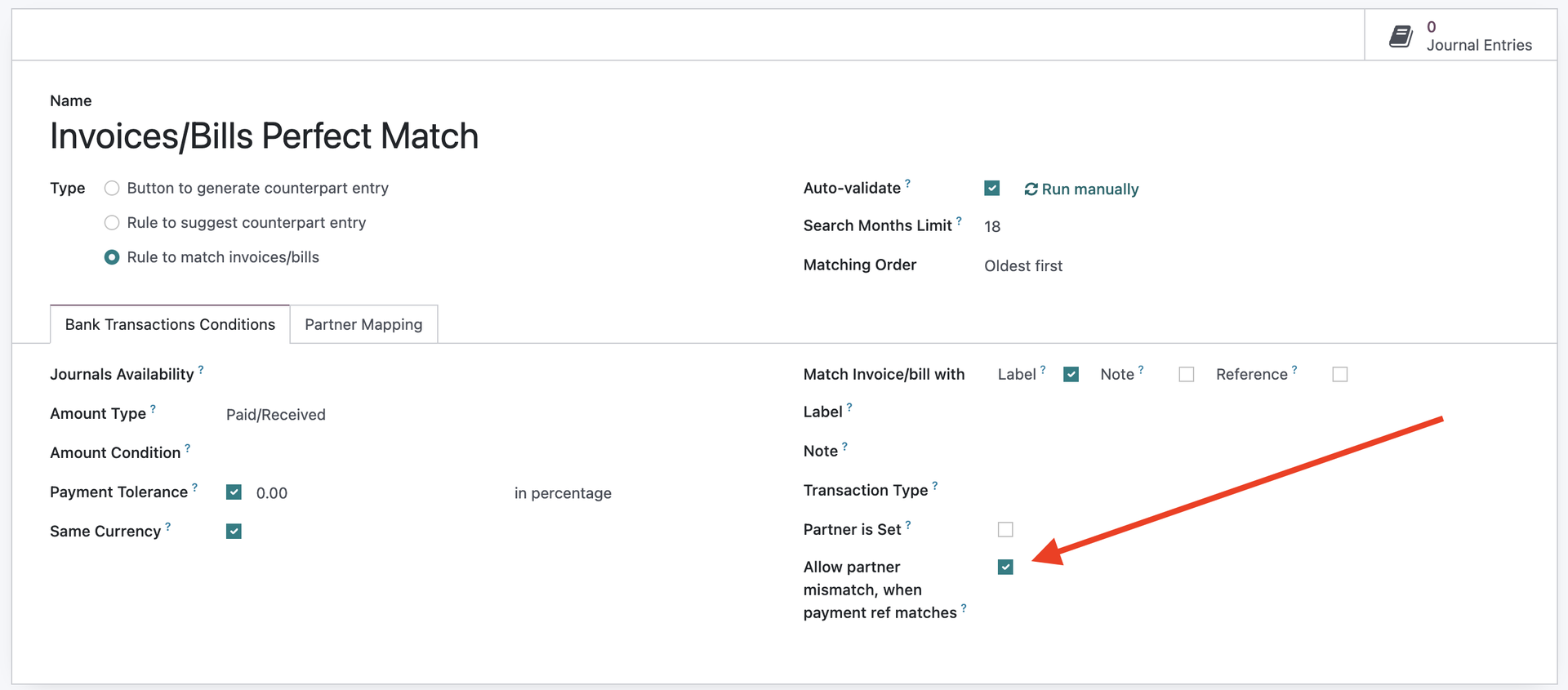The height and width of the screenshot is (690, 1568).
Task: Click Search Months Limit help question mark
Action: [959, 221]
